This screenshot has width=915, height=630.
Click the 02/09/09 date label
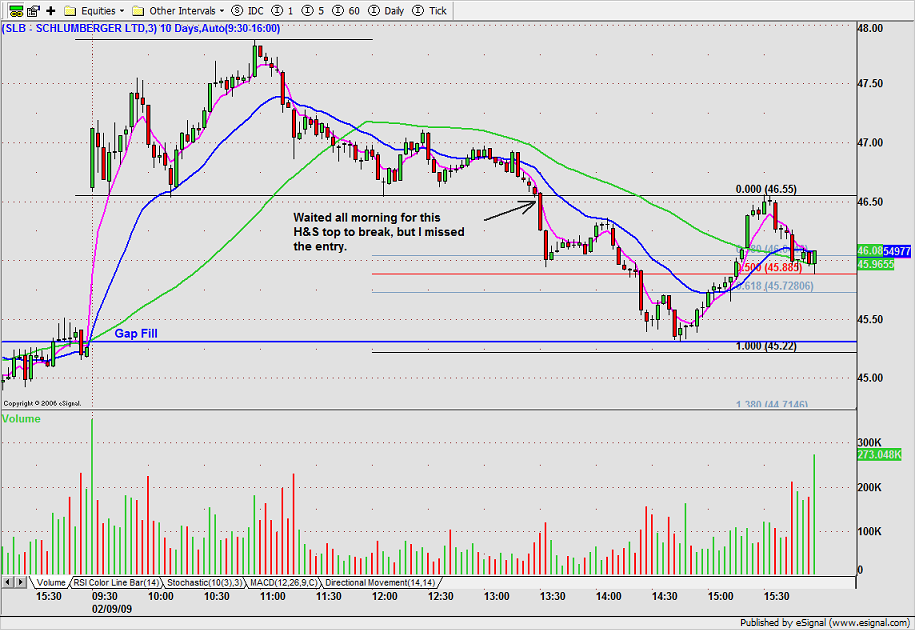coord(112,608)
